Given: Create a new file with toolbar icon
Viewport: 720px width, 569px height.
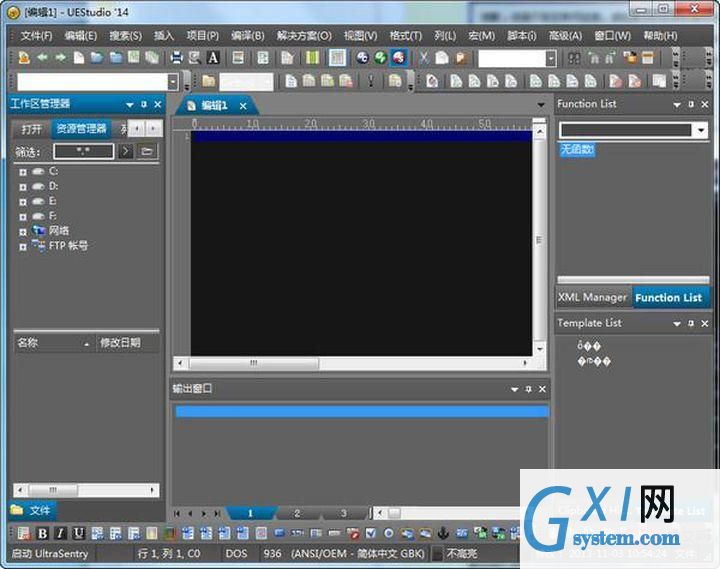Looking at the screenshot, I should [x=79, y=57].
